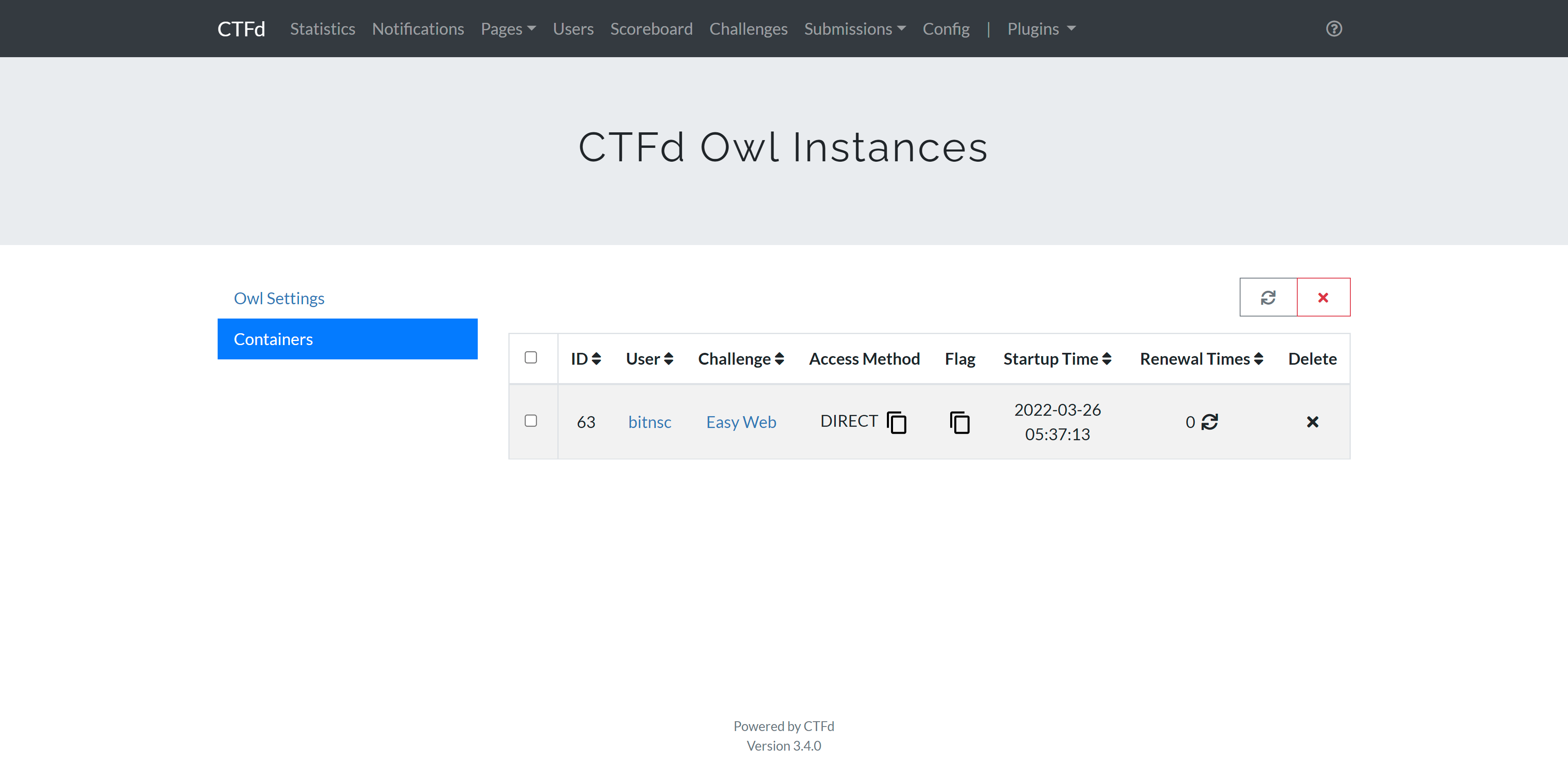
Task: Click the red delete X icon top right
Action: (x=1322, y=297)
